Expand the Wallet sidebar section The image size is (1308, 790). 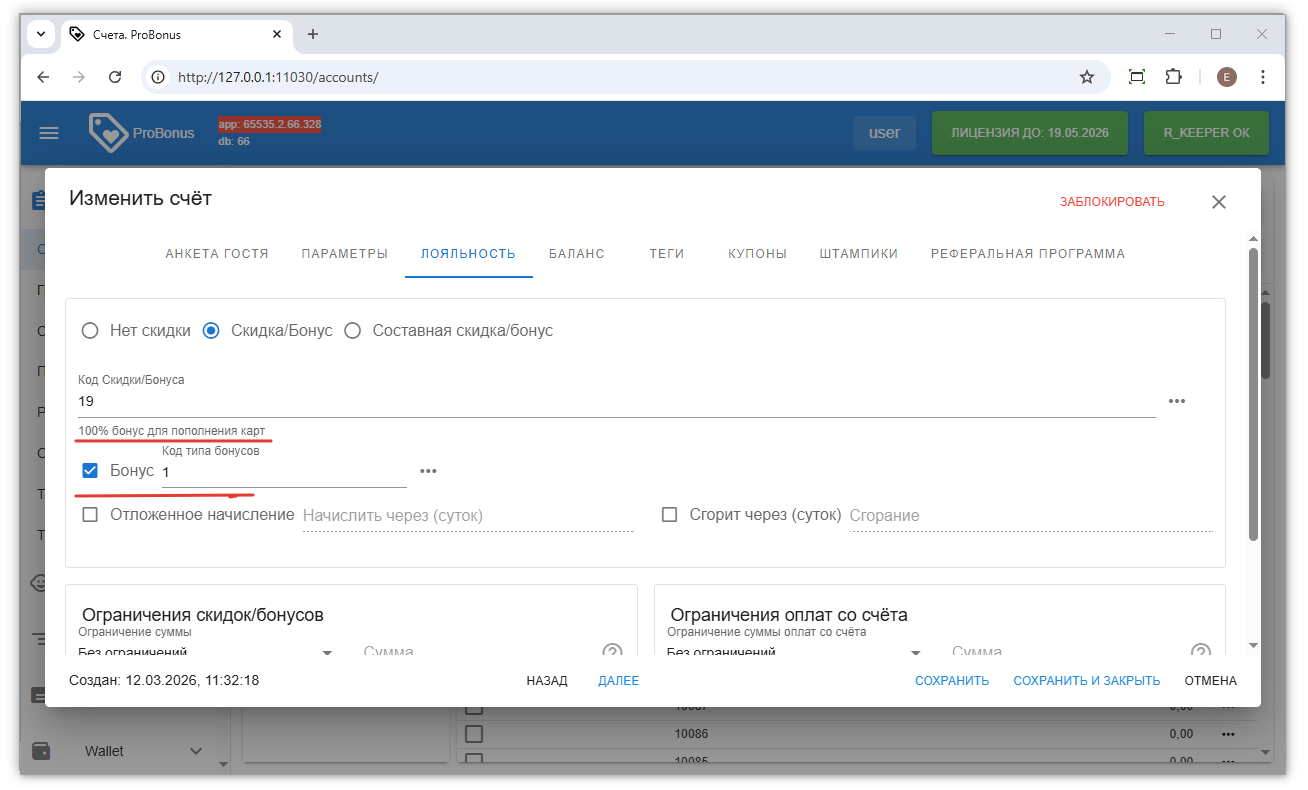(195, 751)
